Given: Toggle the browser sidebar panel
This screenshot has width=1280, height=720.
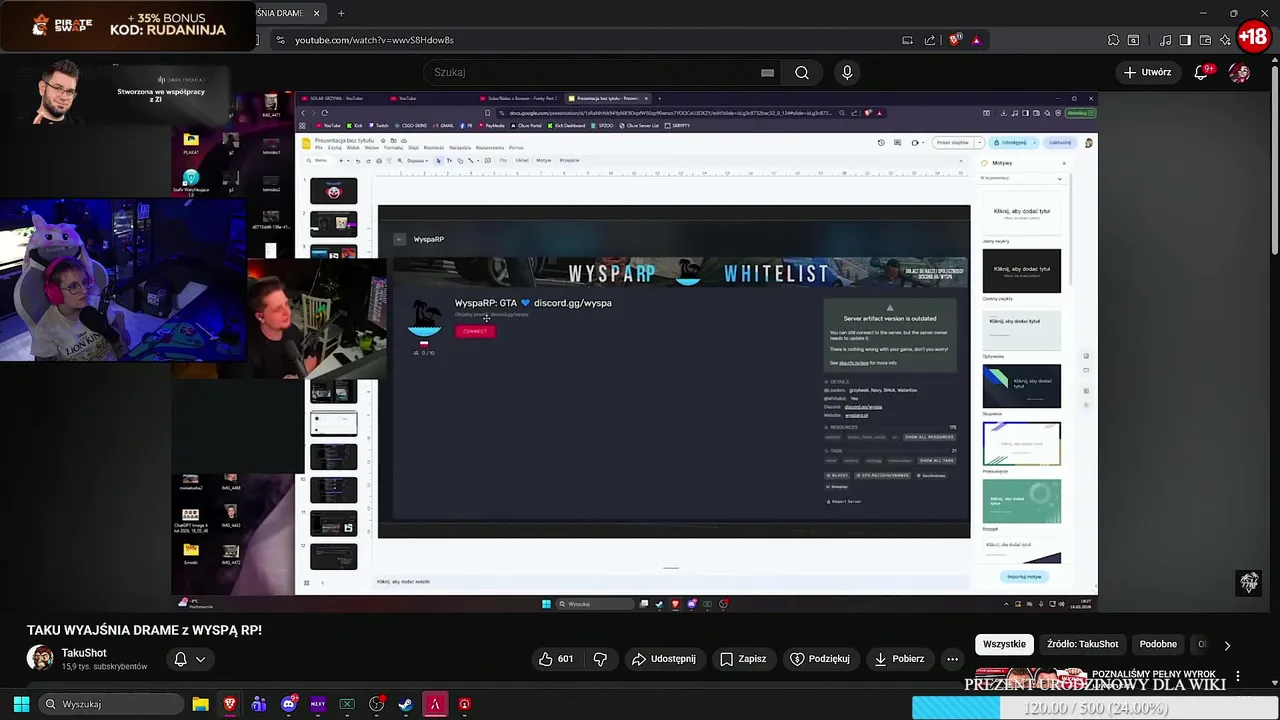Looking at the screenshot, I should point(1185,40).
